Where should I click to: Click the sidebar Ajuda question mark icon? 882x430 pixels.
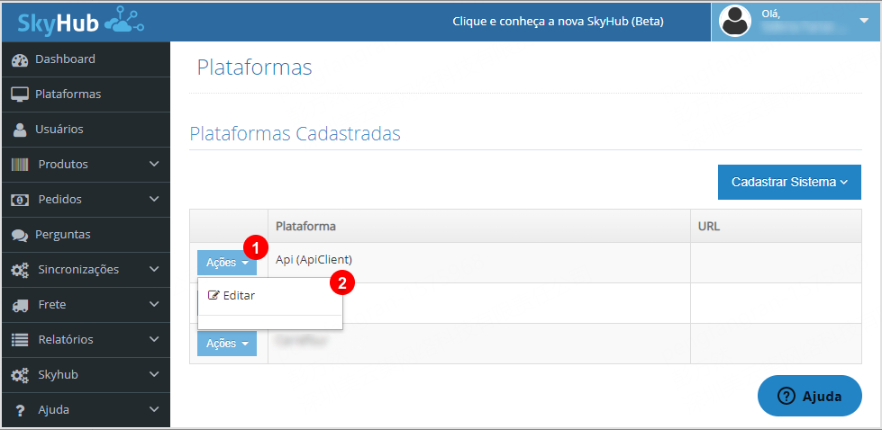click(x=20, y=410)
